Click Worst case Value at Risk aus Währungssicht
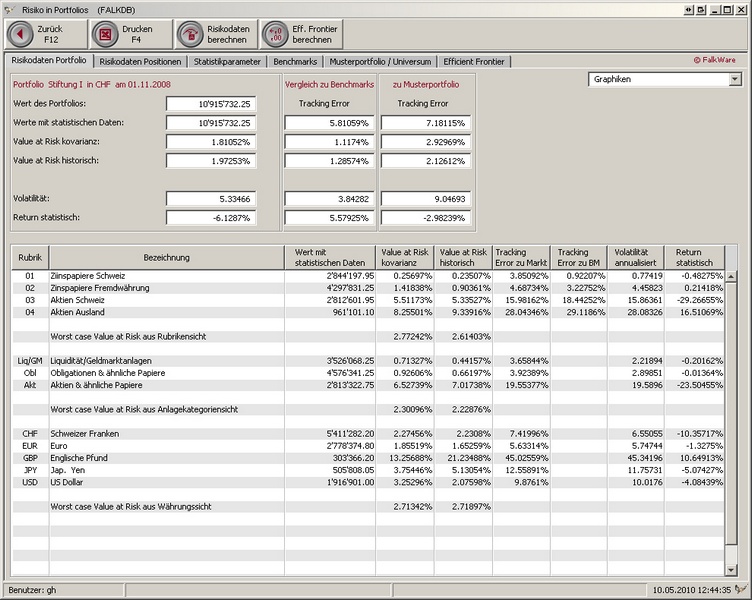The width and height of the screenshot is (752, 600). pos(130,506)
